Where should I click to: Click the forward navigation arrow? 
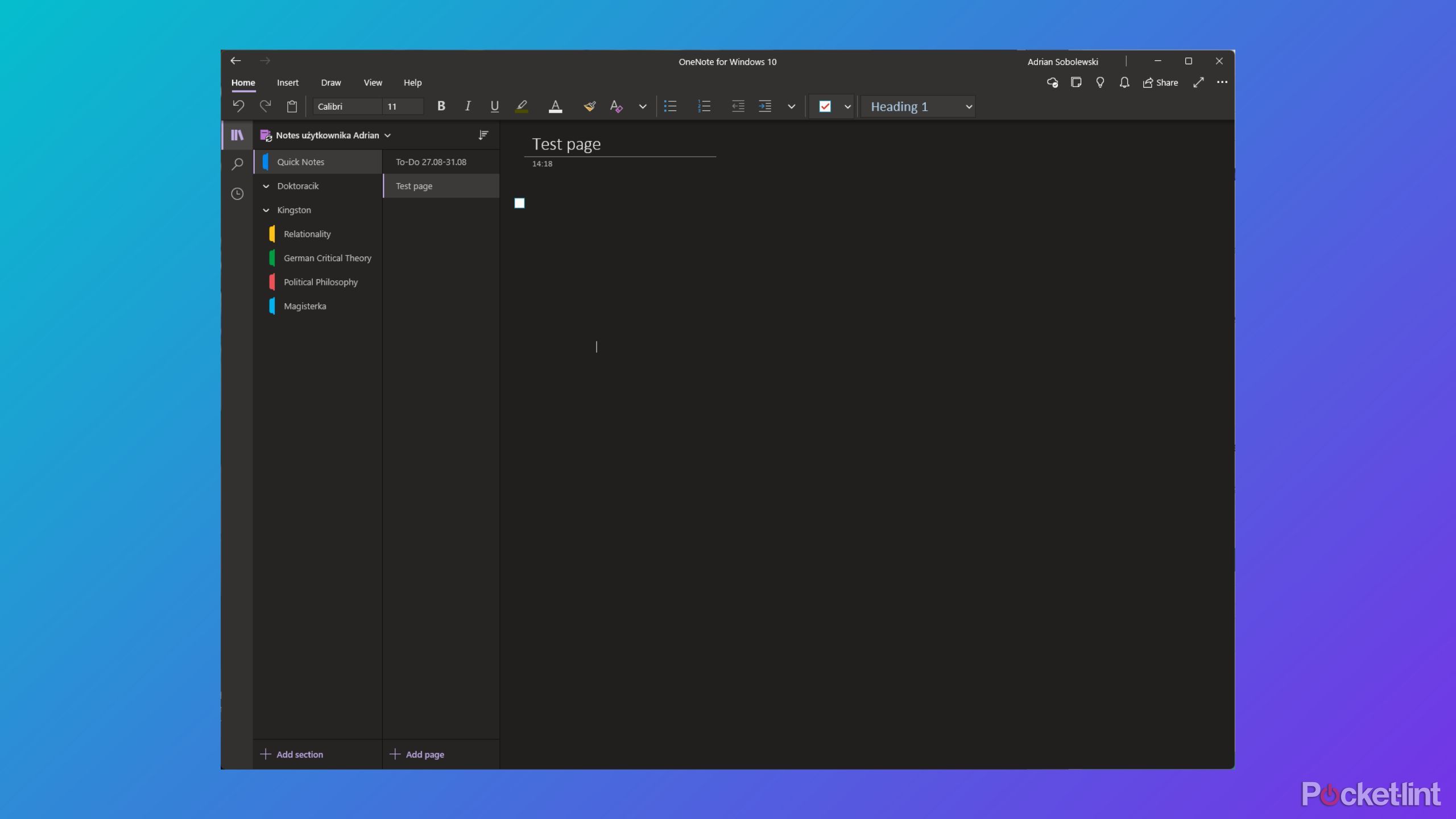[x=265, y=61]
